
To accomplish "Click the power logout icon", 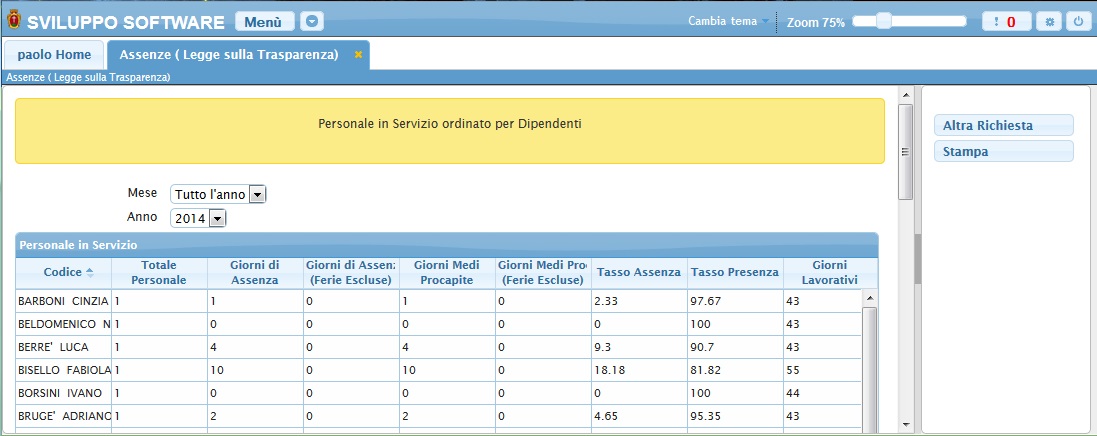I will click(x=1078, y=21).
